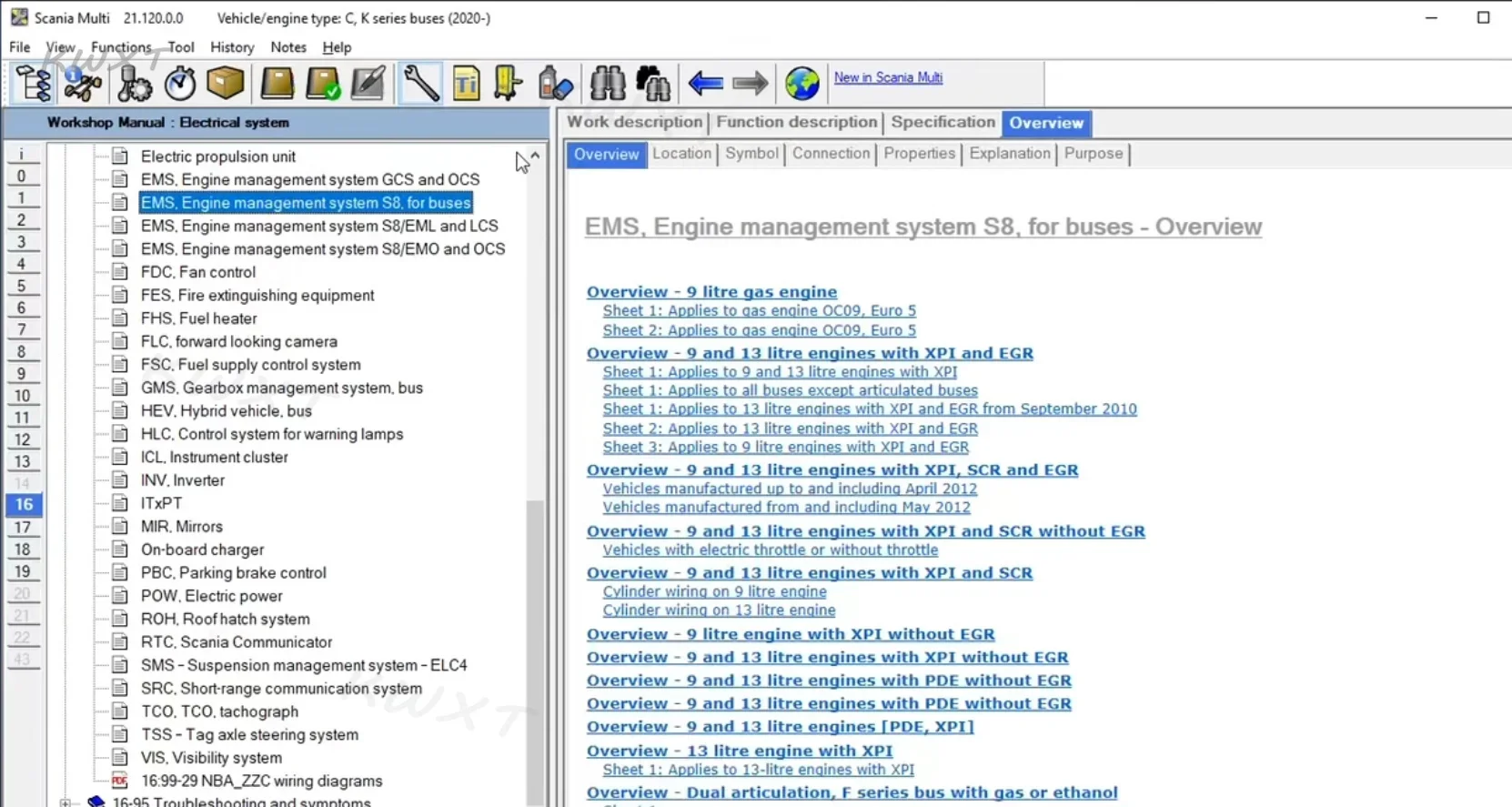Select PBC, Parking brake control item
Image resolution: width=1512 pixels, height=807 pixels.
click(234, 573)
